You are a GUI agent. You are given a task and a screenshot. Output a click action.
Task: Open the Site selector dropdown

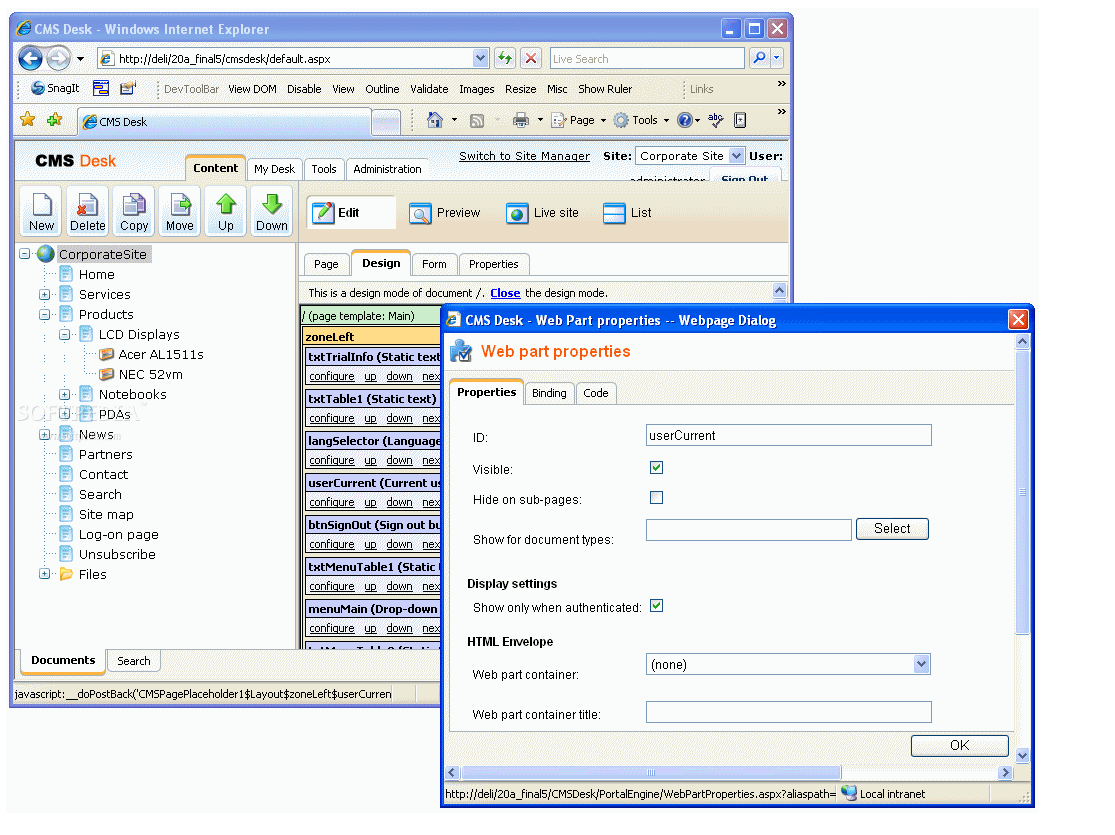(737, 156)
